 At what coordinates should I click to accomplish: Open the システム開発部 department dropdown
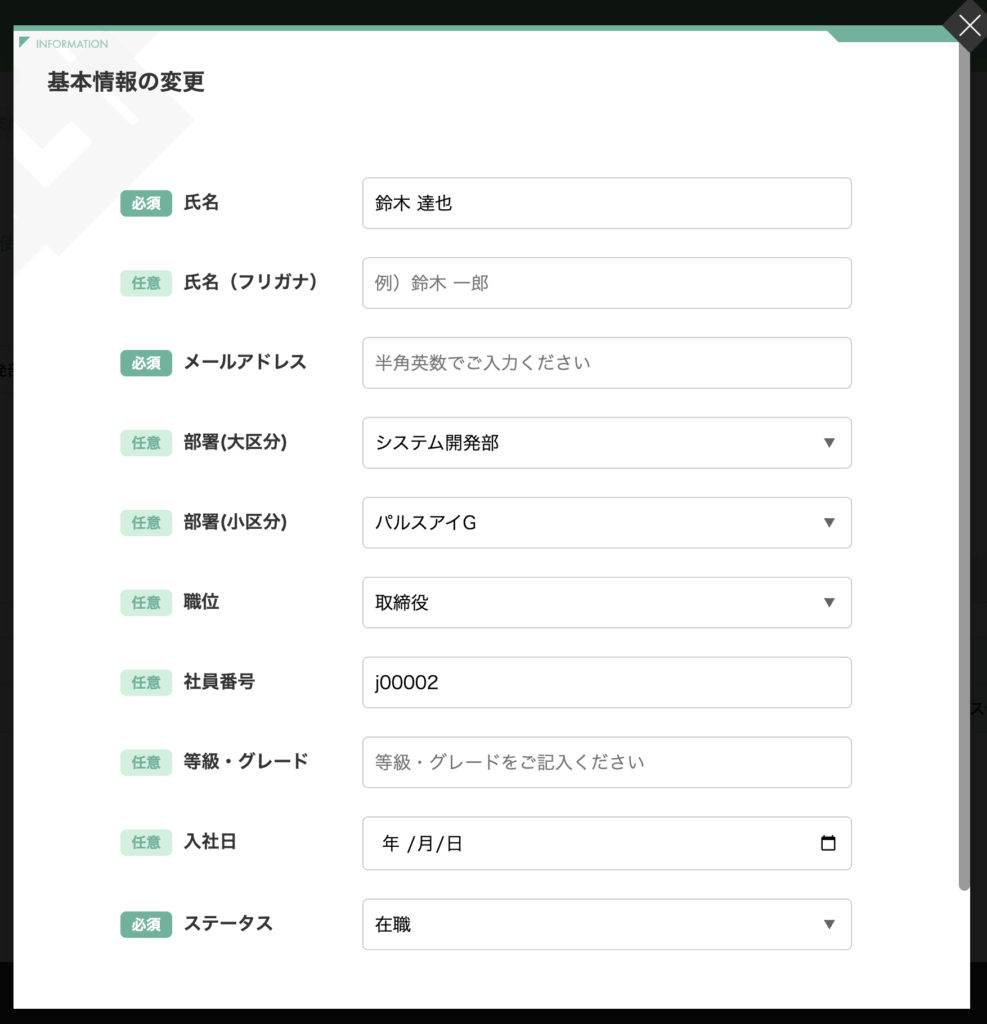[607, 443]
